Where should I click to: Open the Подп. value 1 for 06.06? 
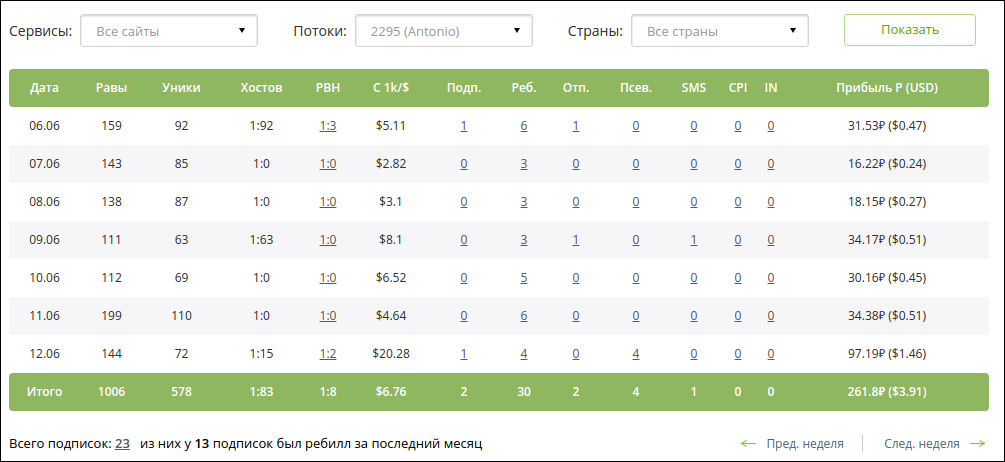tap(463, 126)
